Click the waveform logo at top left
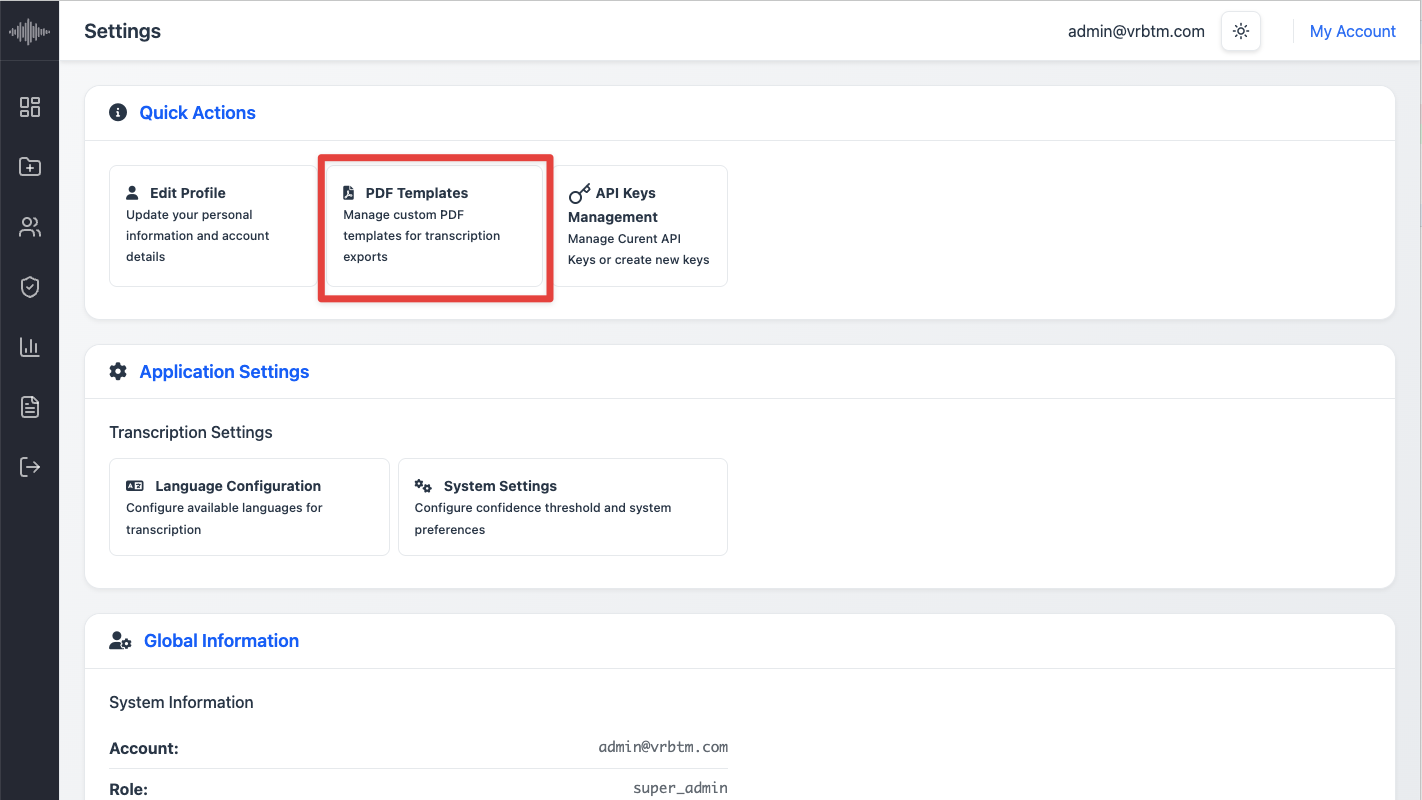This screenshot has width=1422, height=800. pyautogui.click(x=29, y=31)
